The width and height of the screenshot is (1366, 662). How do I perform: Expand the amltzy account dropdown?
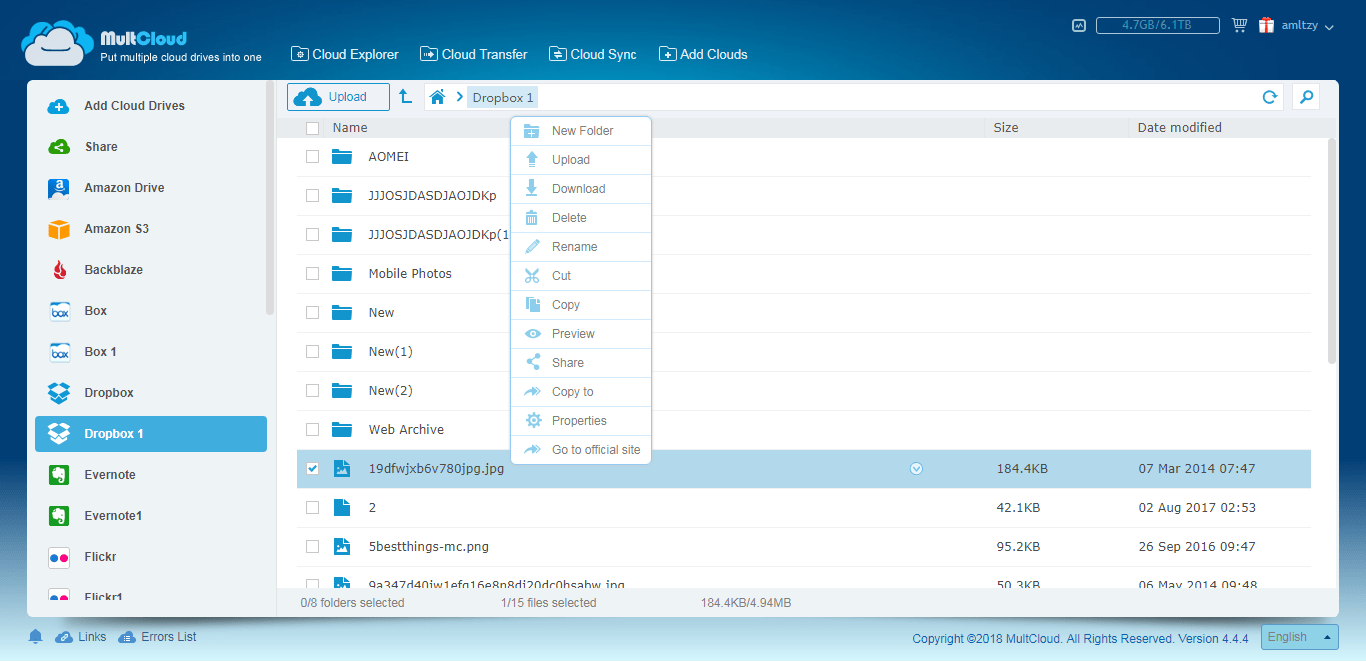(1319, 24)
